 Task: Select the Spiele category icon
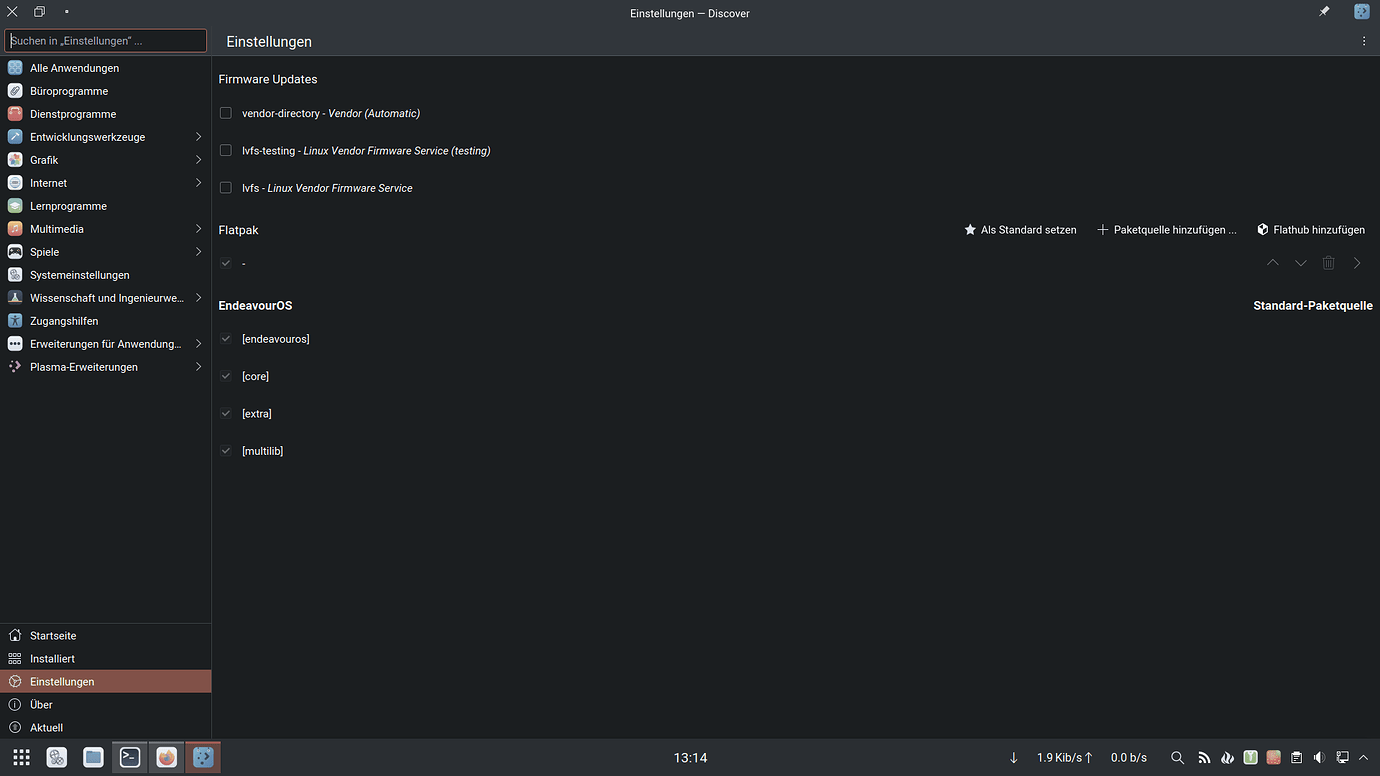(14, 251)
